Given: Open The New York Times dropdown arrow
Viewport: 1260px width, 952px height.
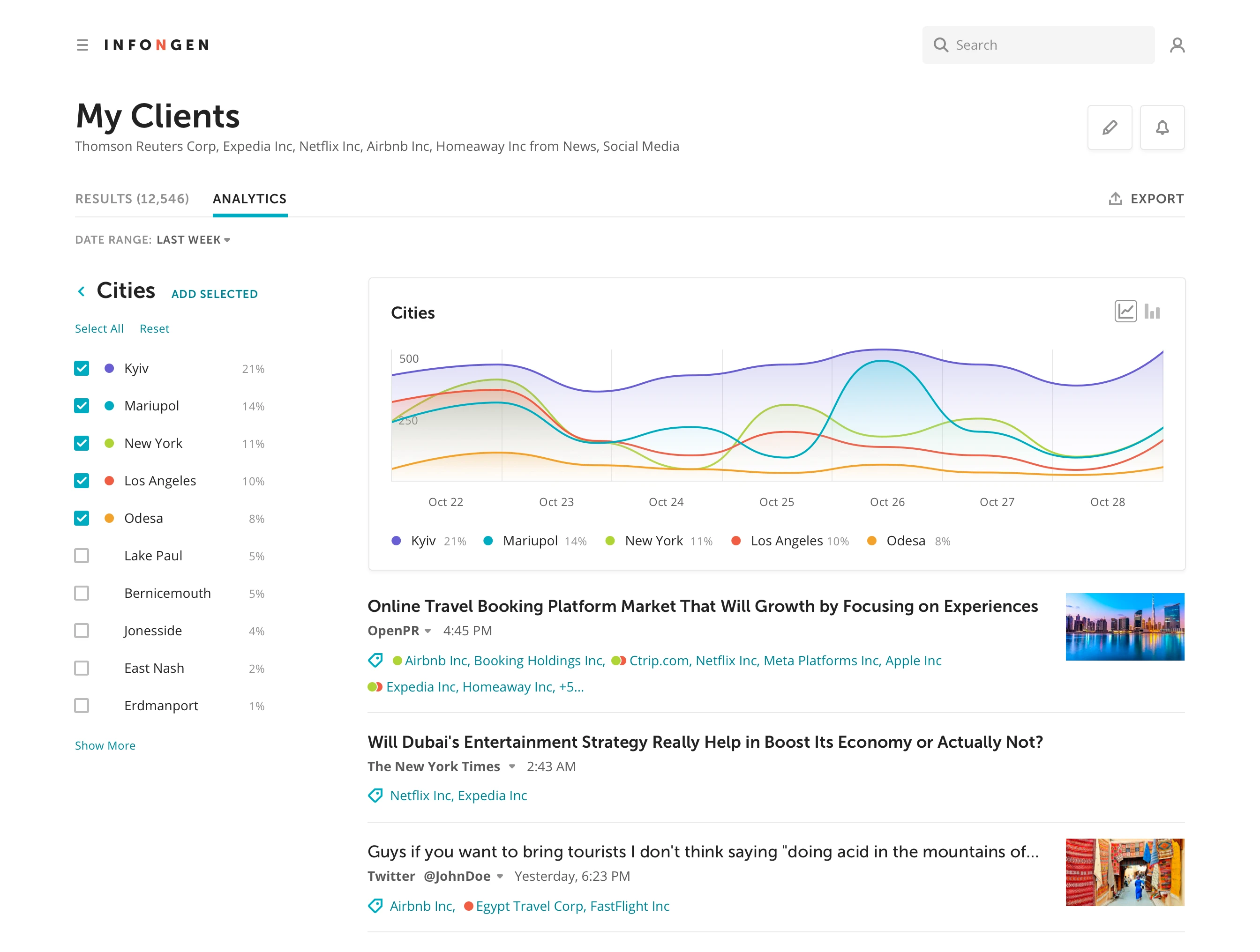Looking at the screenshot, I should [511, 766].
